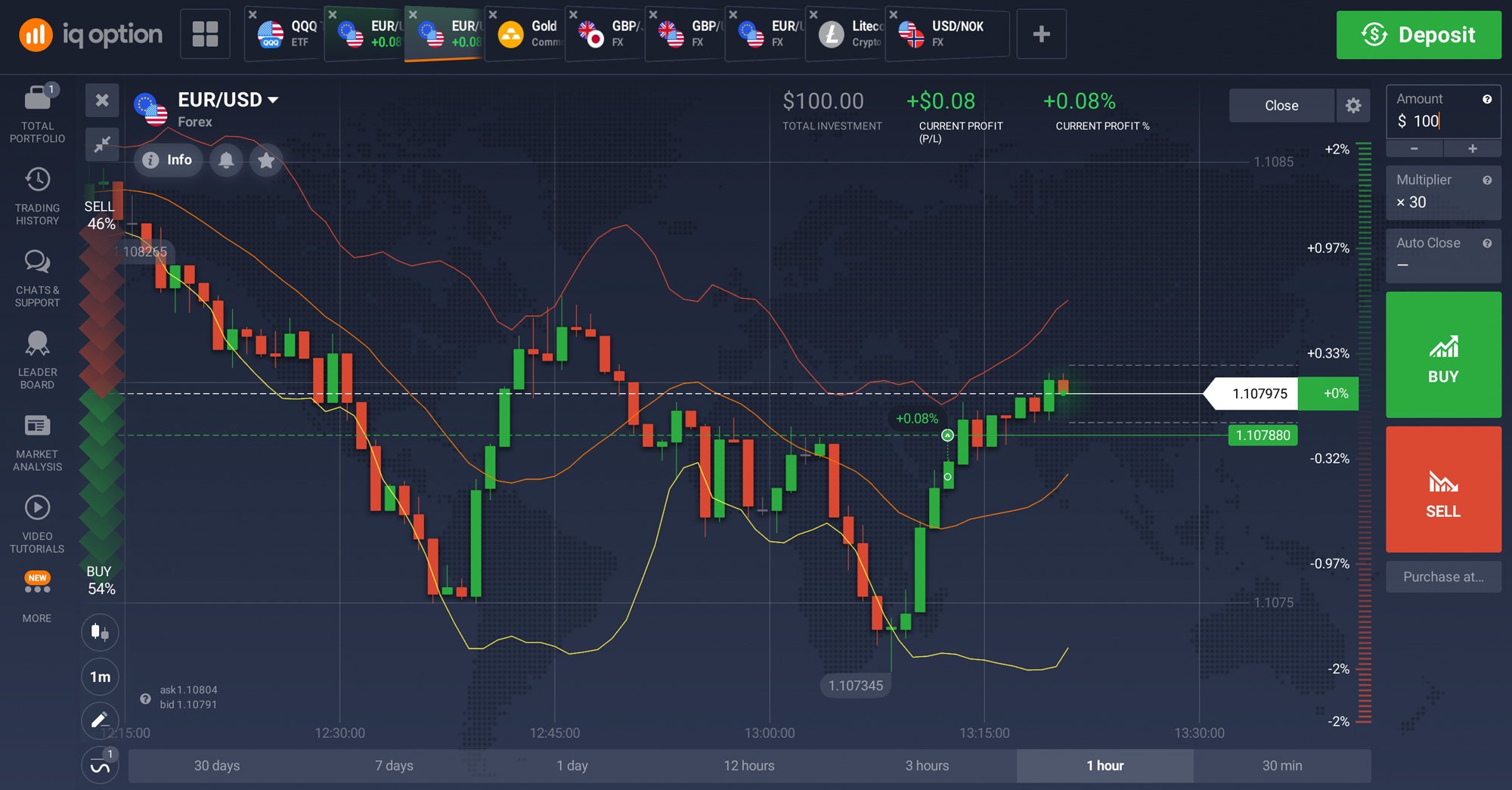Set a price alert bell icon

click(x=226, y=160)
